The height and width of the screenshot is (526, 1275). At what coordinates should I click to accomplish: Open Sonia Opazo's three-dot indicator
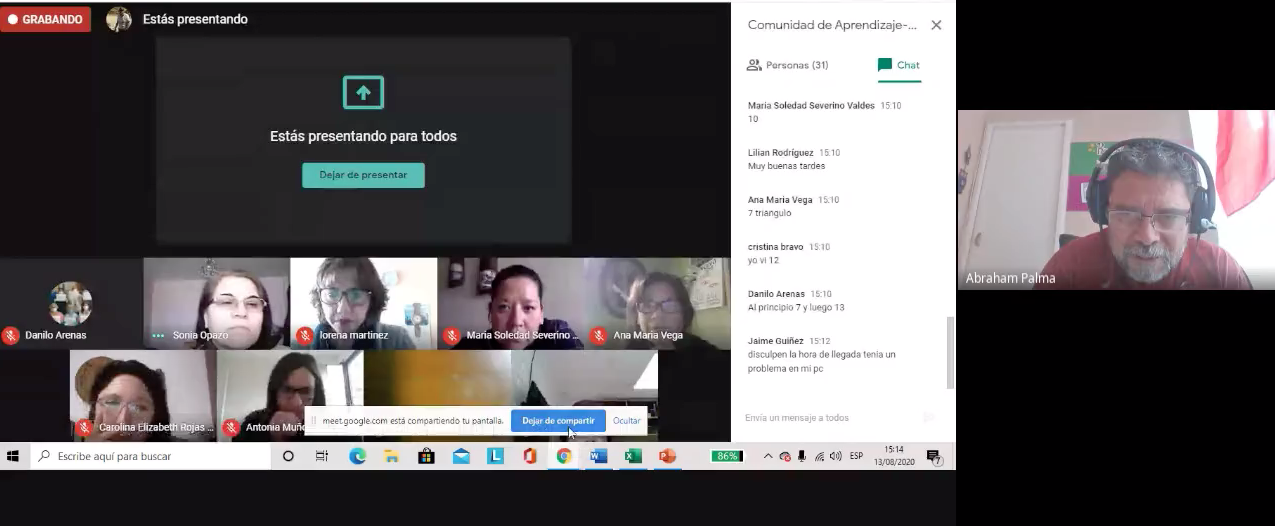pyautogui.click(x=158, y=335)
